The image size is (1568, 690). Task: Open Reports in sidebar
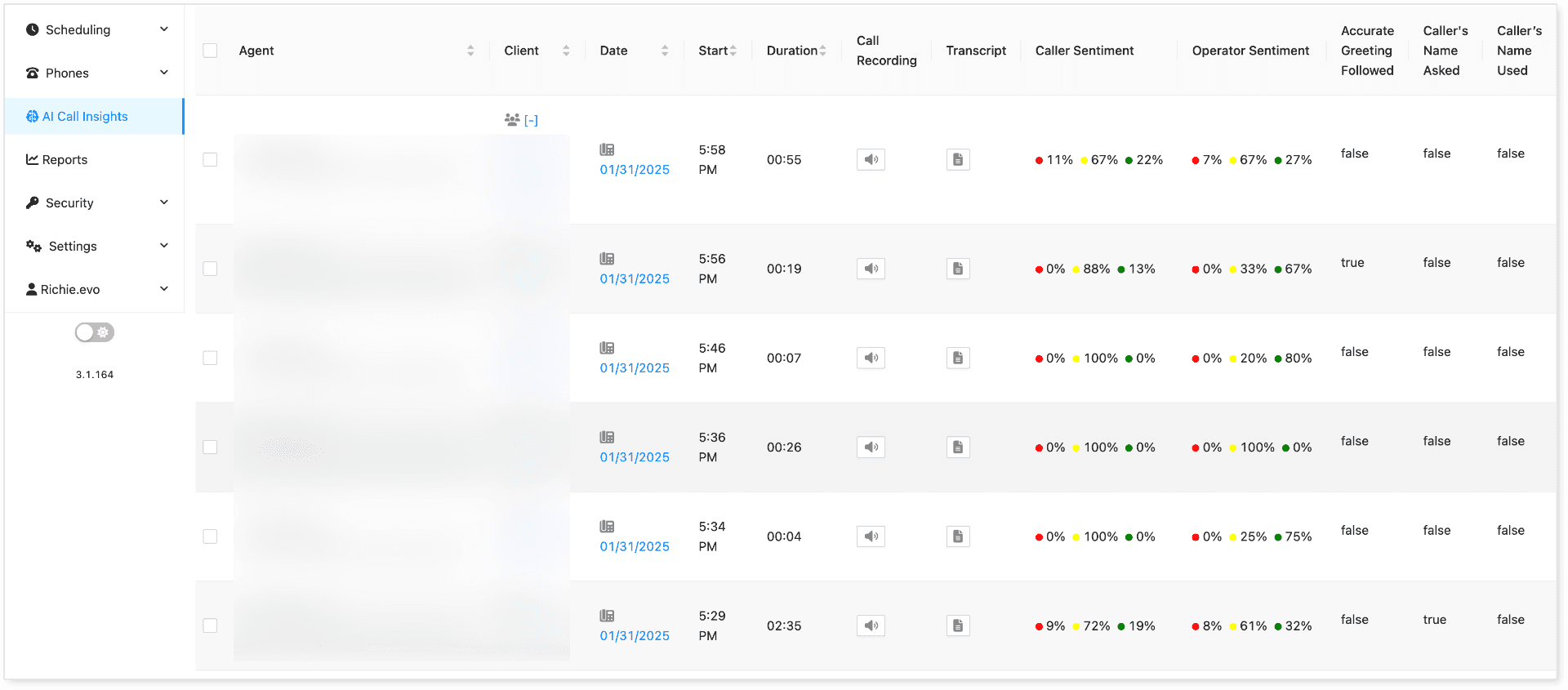[x=94, y=159]
